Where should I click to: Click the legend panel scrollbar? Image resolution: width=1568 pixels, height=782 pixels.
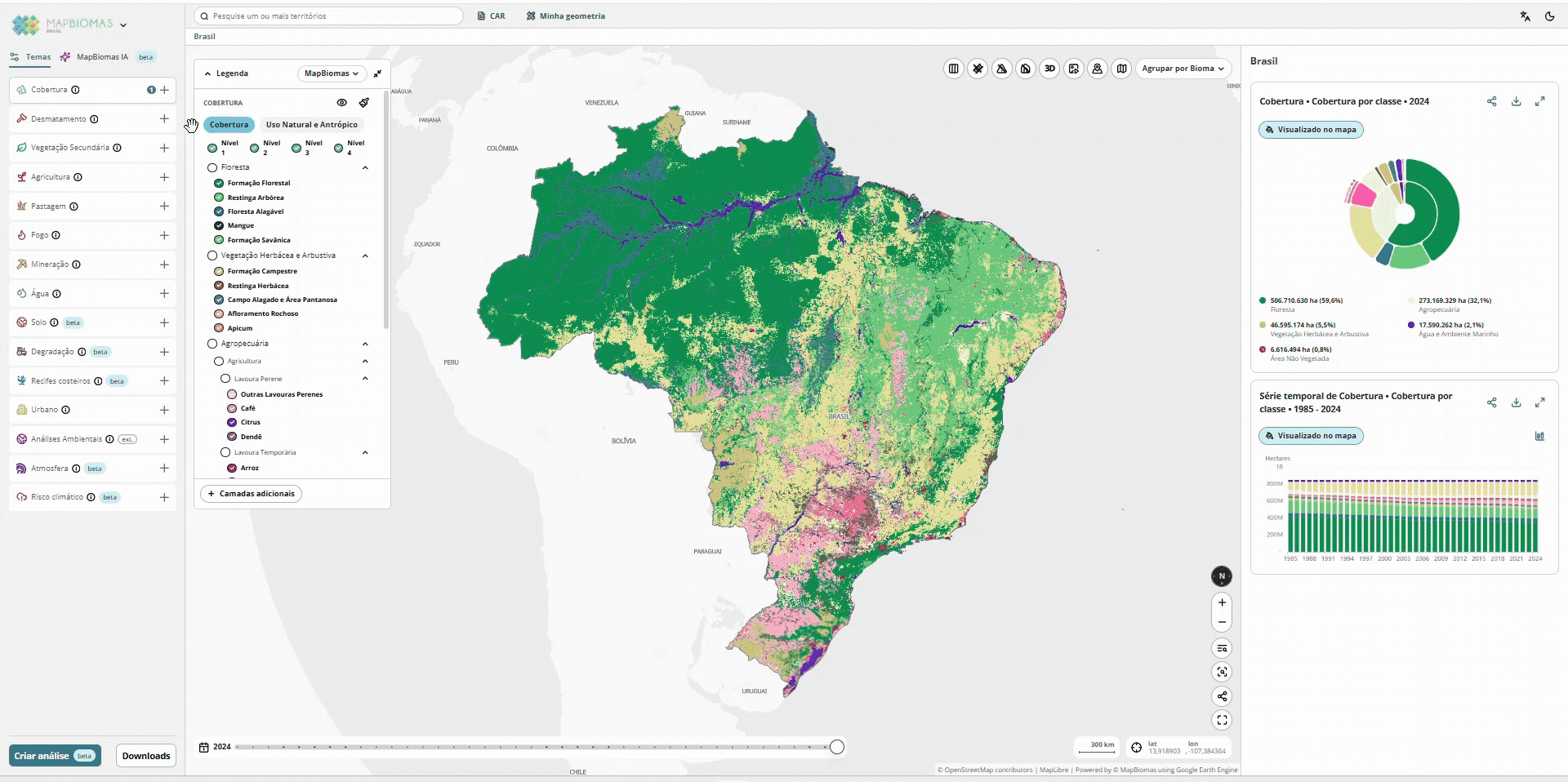385,211
